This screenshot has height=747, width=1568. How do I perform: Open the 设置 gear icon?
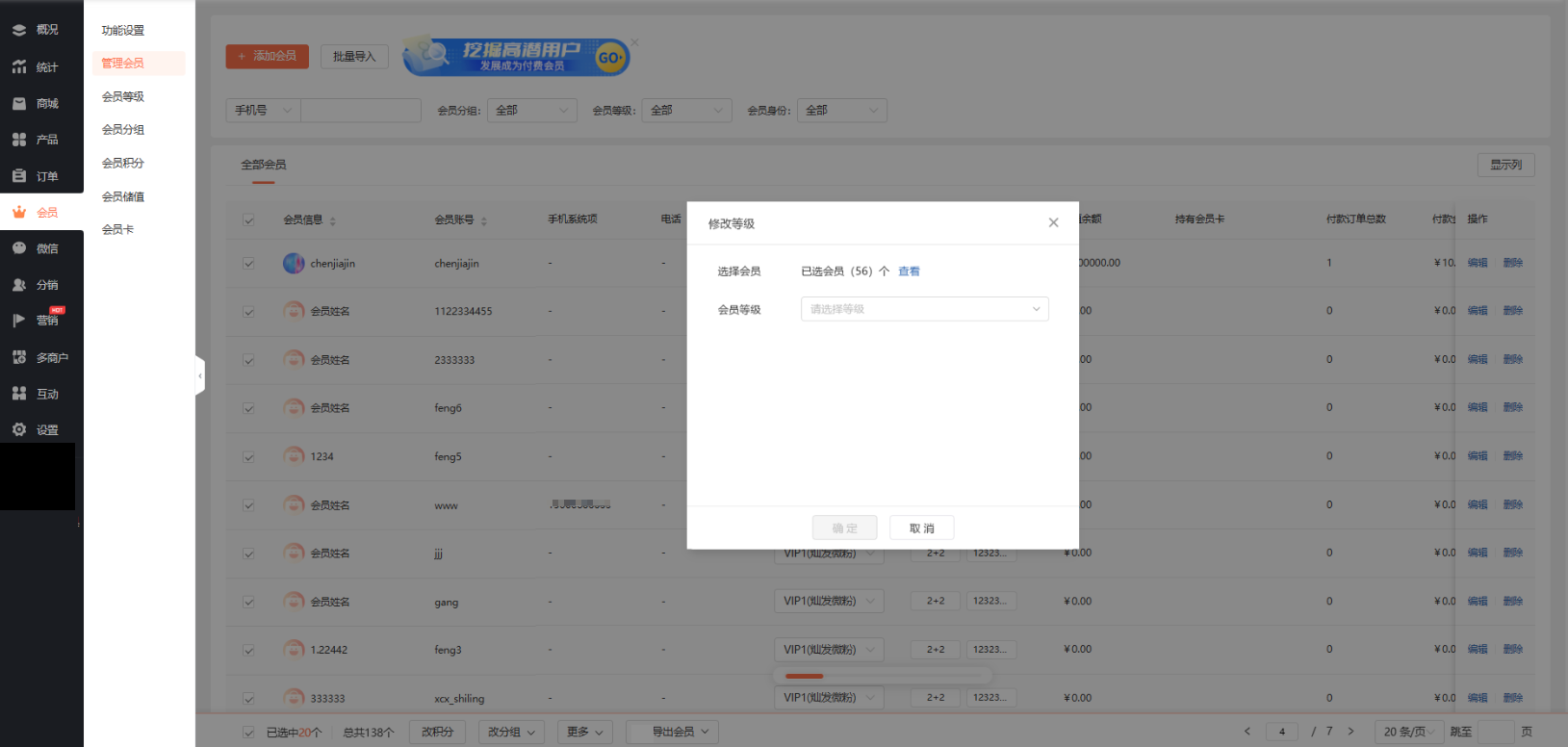19,429
